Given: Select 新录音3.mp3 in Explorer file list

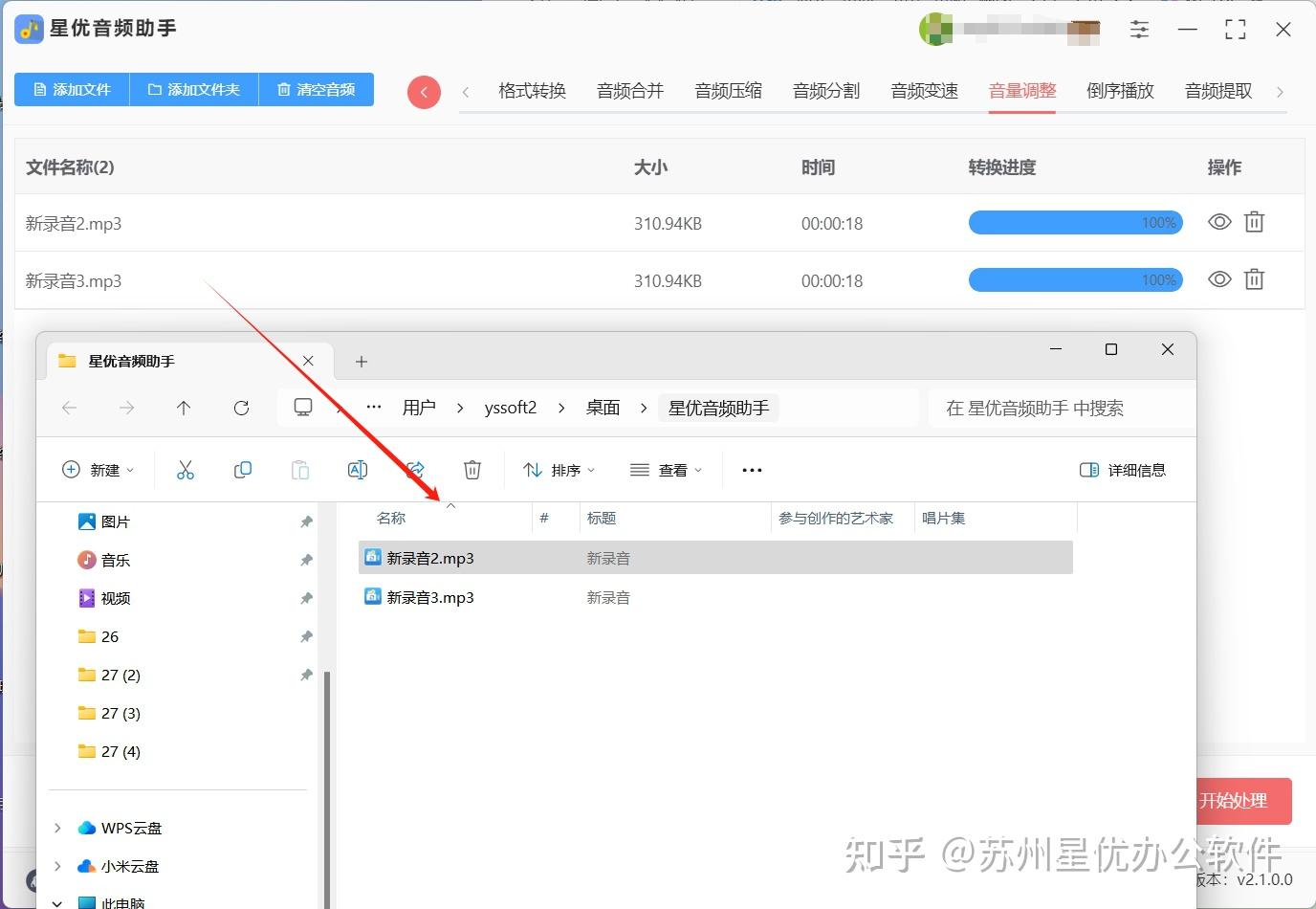Looking at the screenshot, I should [x=715, y=597].
